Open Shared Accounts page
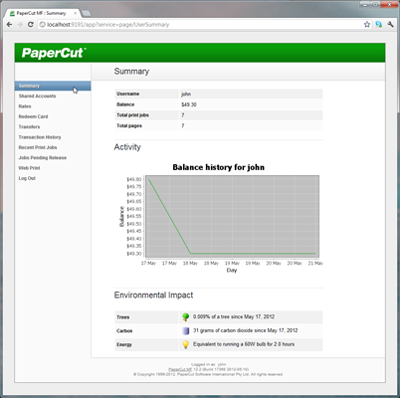Screen dimensions: 400x398 point(37,96)
